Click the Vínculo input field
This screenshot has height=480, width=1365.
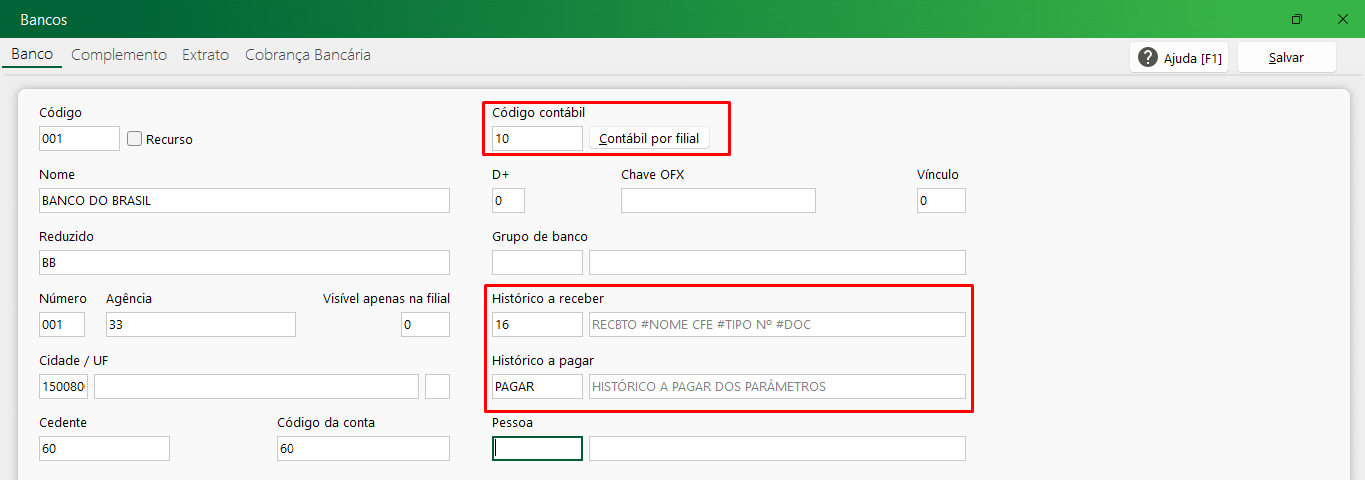pyautogui.click(x=941, y=200)
